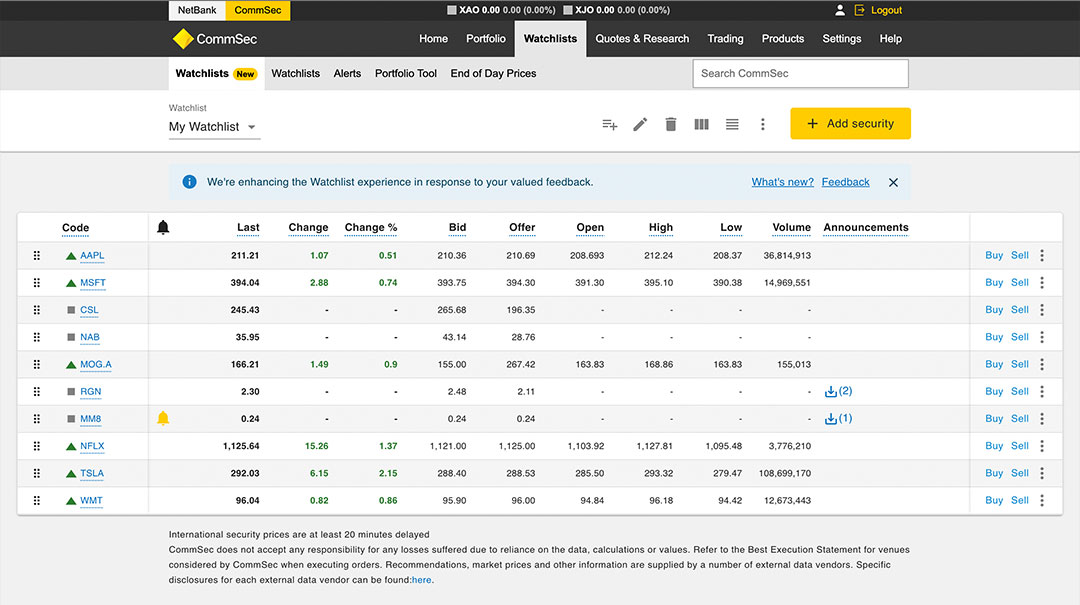Click the Add security button
Screen dimensions: 1080x605
[x=851, y=123]
